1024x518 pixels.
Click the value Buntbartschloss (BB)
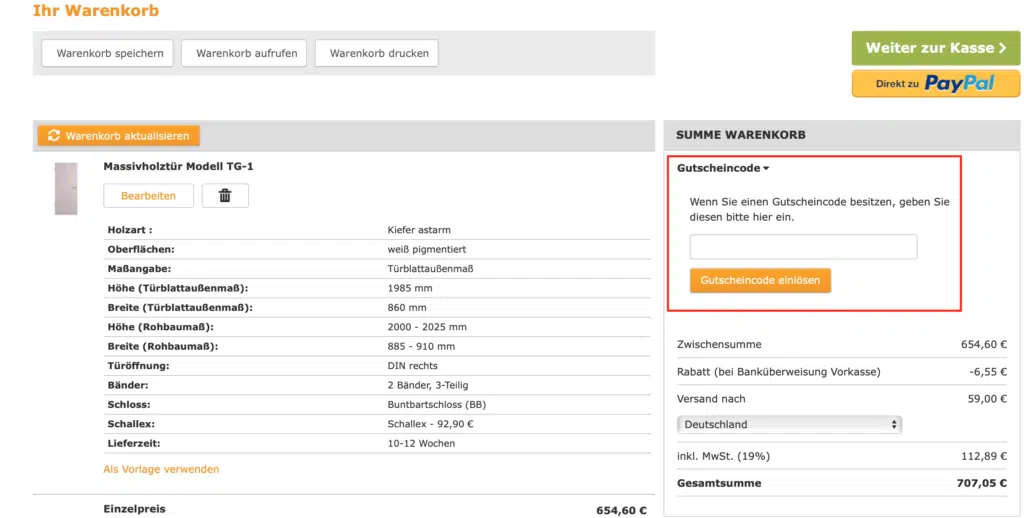click(x=436, y=404)
